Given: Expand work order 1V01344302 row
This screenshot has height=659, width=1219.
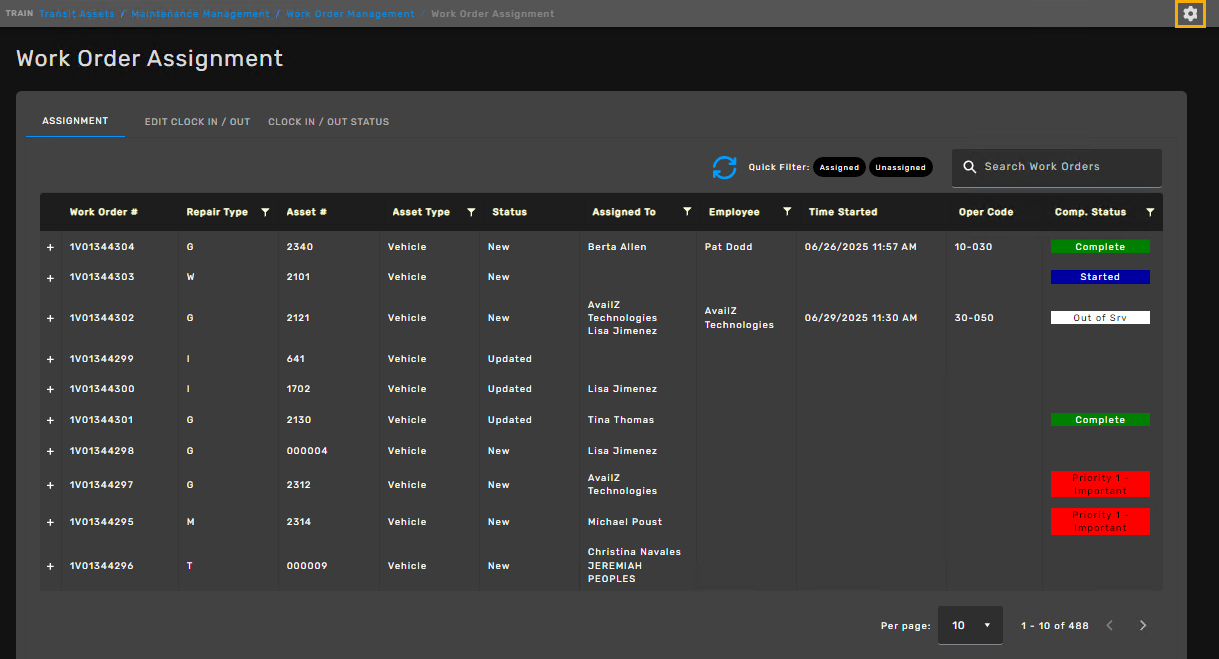Looking at the screenshot, I should click(50, 319).
